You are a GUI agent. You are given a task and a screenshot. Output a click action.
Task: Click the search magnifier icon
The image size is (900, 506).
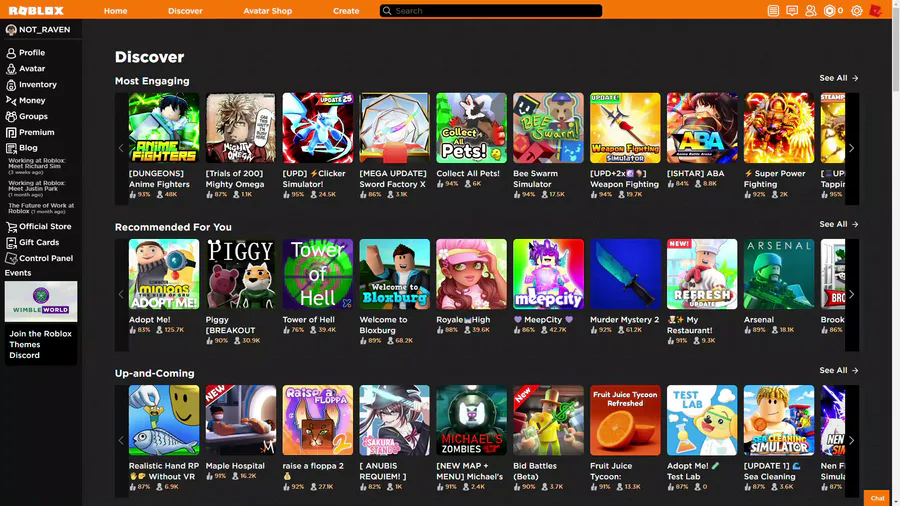point(387,10)
